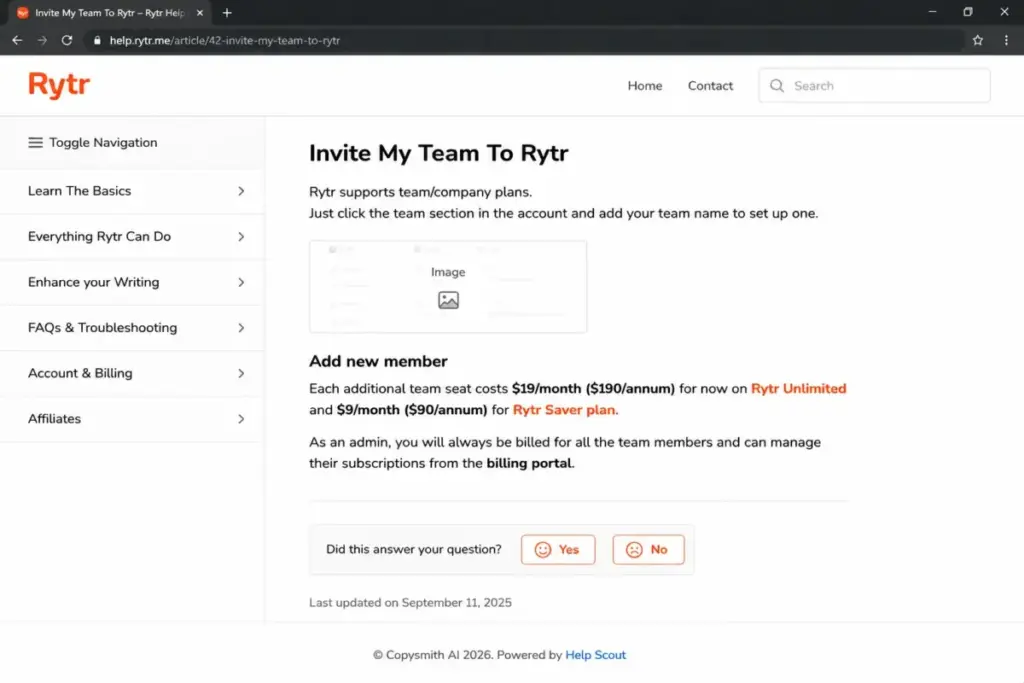Click the sad face icon on No

click(634, 550)
